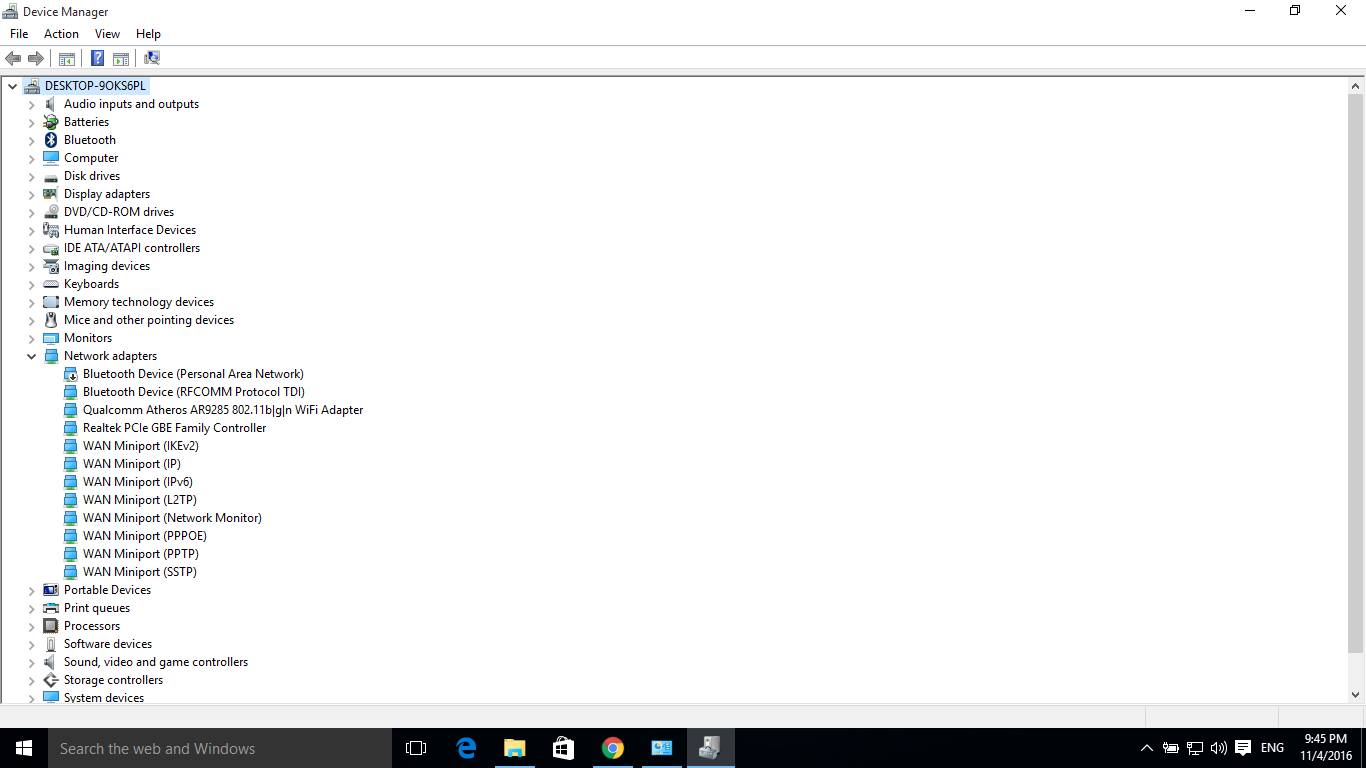The height and width of the screenshot is (768, 1366).
Task: Select the Mice and other pointing devices icon
Action: point(51,320)
